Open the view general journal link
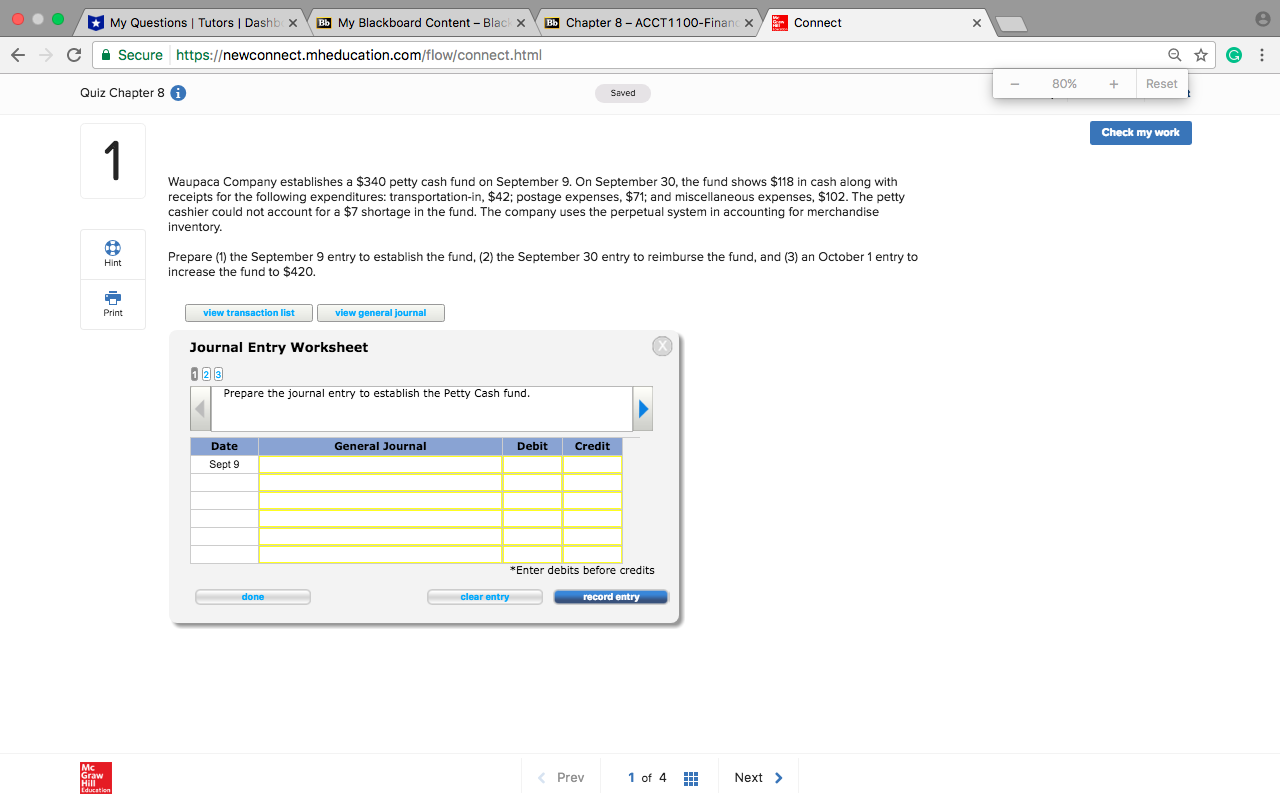Image resolution: width=1280 pixels, height=800 pixels. pyautogui.click(x=380, y=312)
